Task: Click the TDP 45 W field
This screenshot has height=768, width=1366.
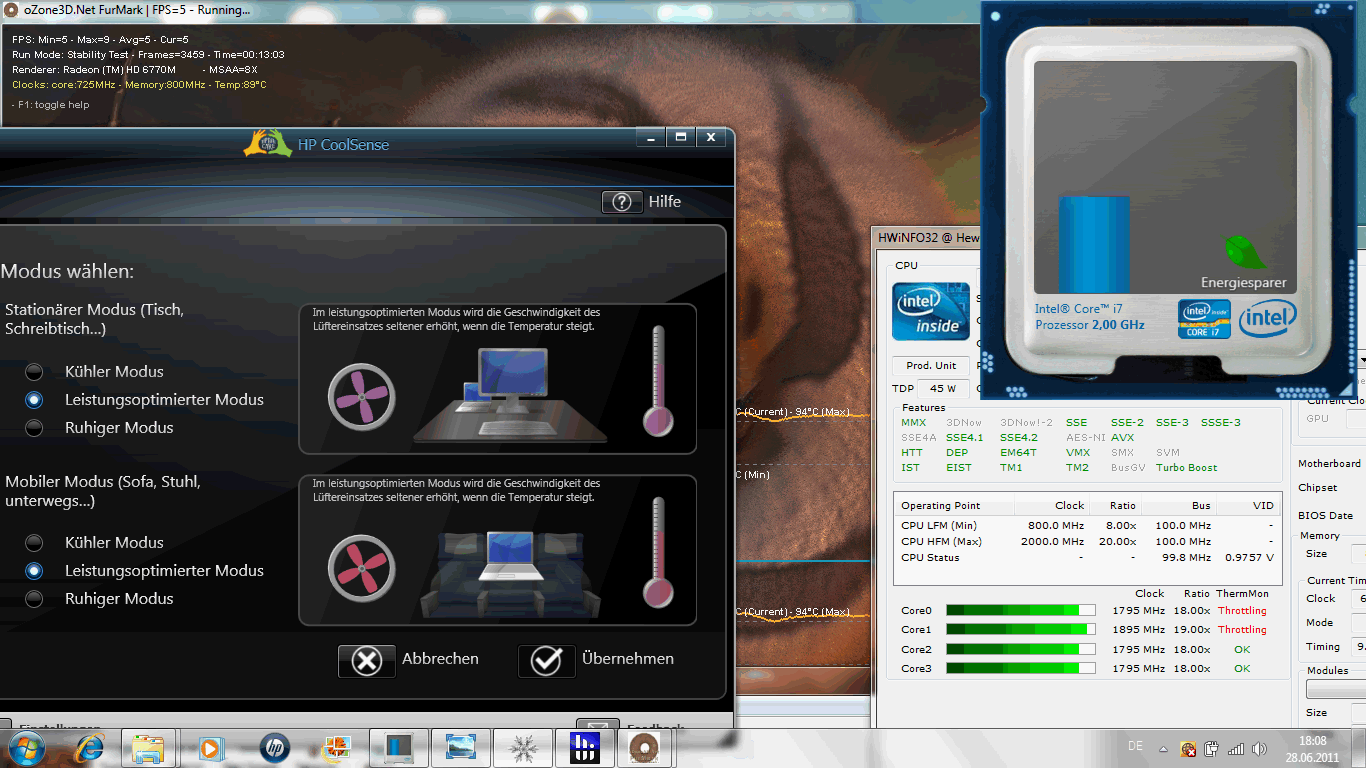Action: 944,388
